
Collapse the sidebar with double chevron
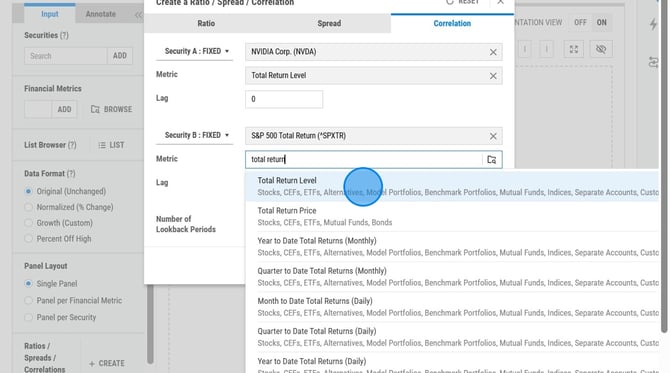click(138, 15)
